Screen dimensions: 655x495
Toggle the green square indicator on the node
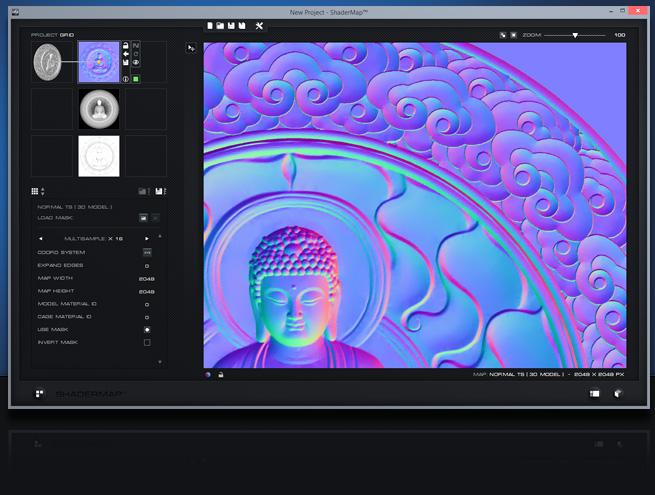pos(136,79)
